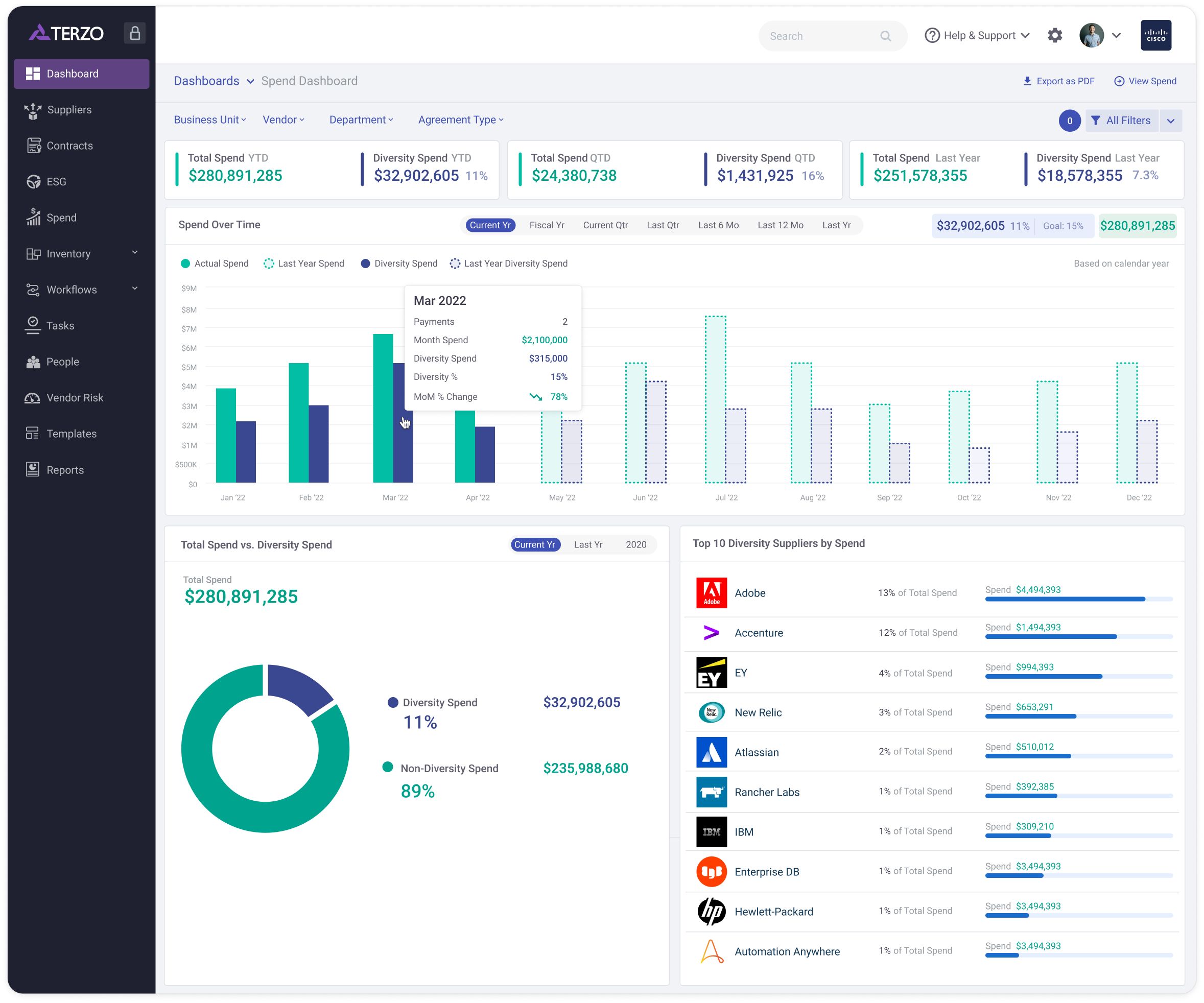Image resolution: width=1204 pixels, height=1003 pixels.
Task: Open the Agreement Type filter dropdown
Action: pos(460,120)
